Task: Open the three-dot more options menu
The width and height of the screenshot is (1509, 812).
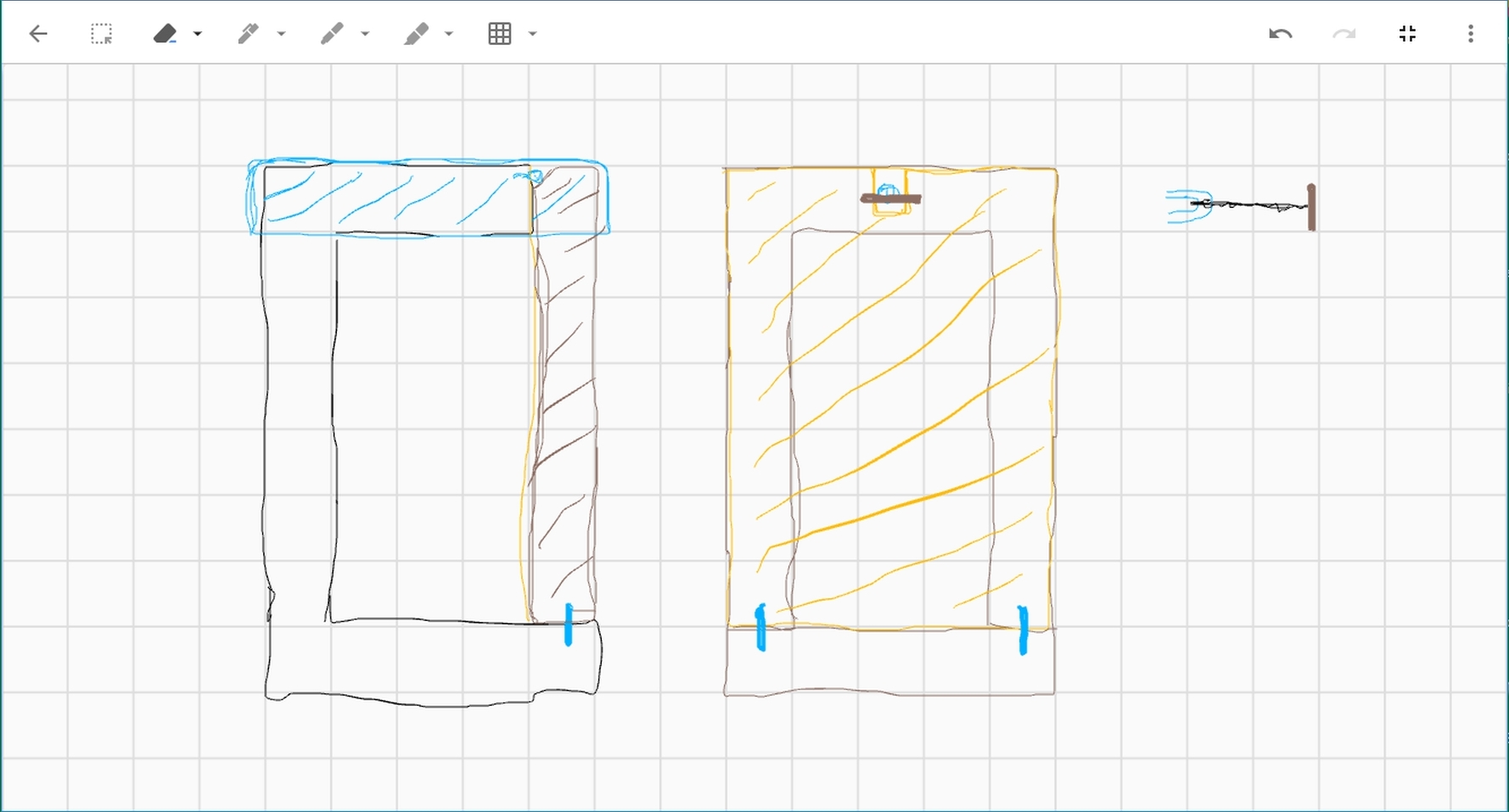Action: 1470,34
